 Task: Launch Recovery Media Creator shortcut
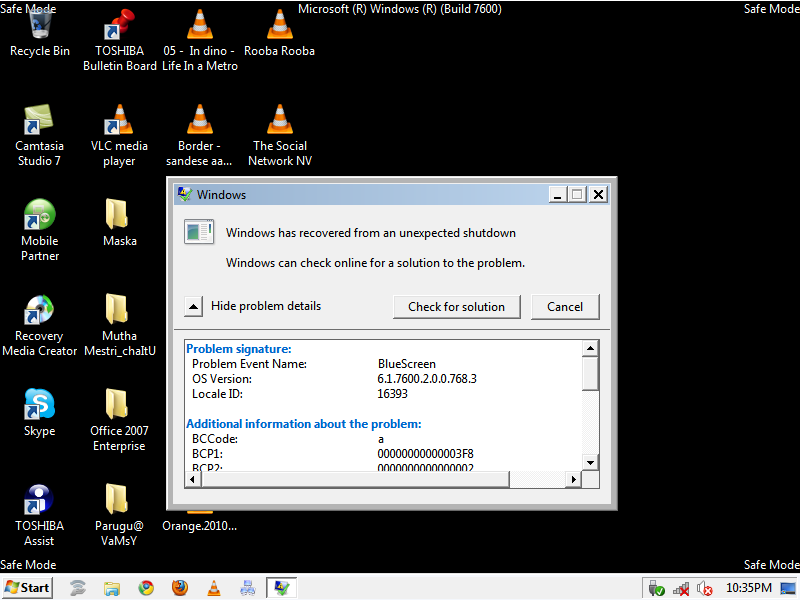(40, 325)
